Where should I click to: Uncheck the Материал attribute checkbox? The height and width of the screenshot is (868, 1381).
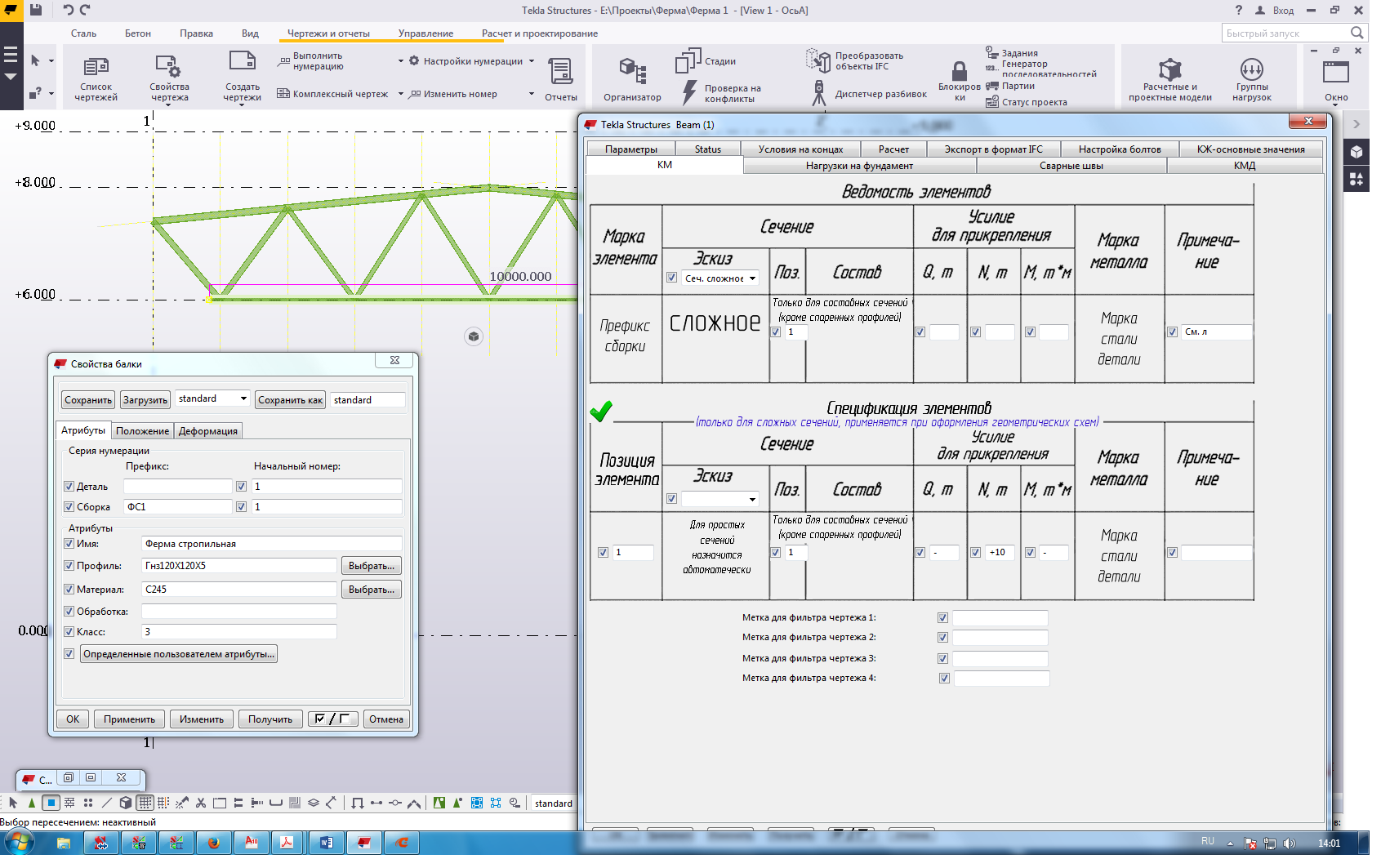pyautogui.click(x=69, y=589)
